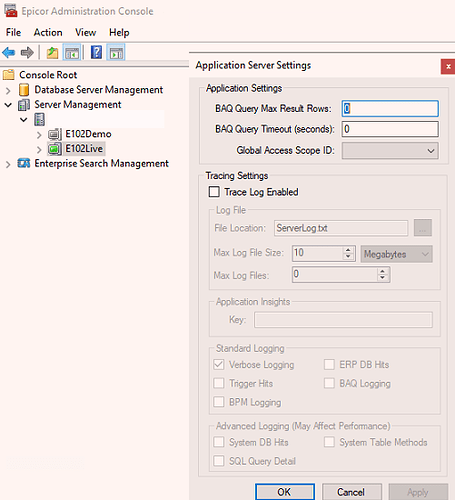455x500 pixels.
Task: Toggle the Show/Hide Action Pane icon
Action: (x=116, y=53)
